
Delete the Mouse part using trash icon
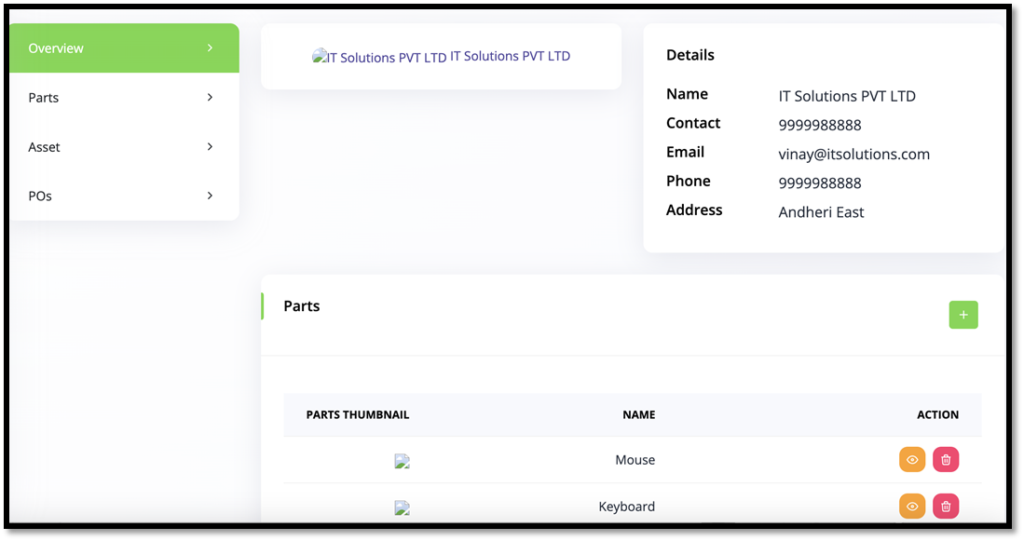tap(946, 459)
